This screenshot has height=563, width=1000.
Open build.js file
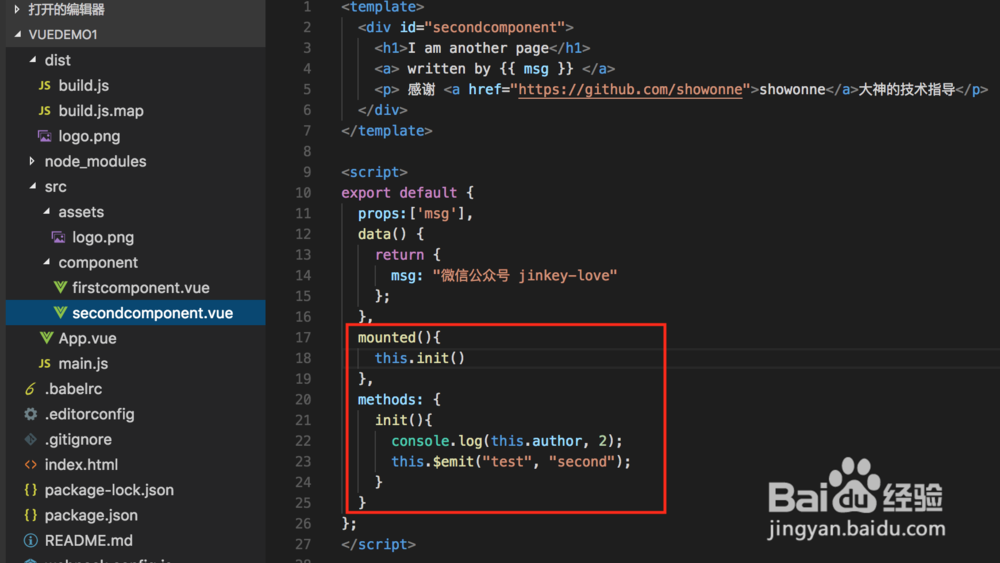[x=84, y=85]
